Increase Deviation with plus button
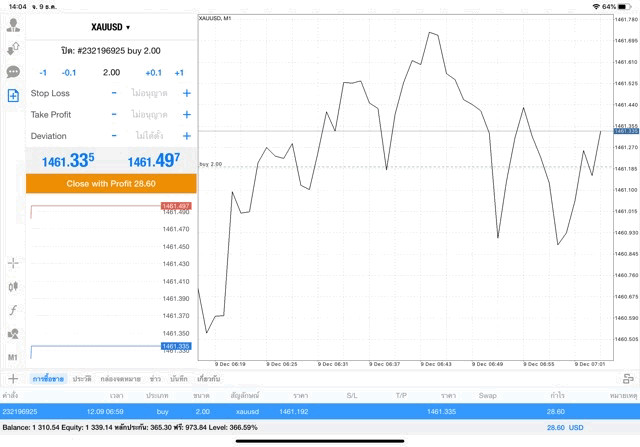Viewport: 640px width, 447px height. point(186,136)
